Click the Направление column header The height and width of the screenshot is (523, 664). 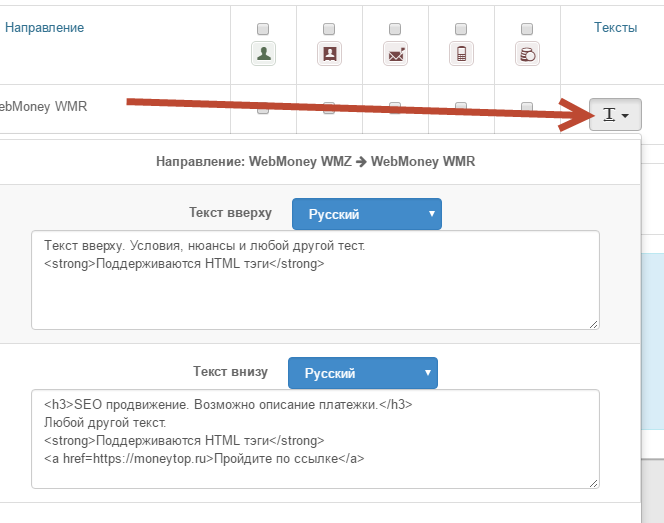[44, 28]
